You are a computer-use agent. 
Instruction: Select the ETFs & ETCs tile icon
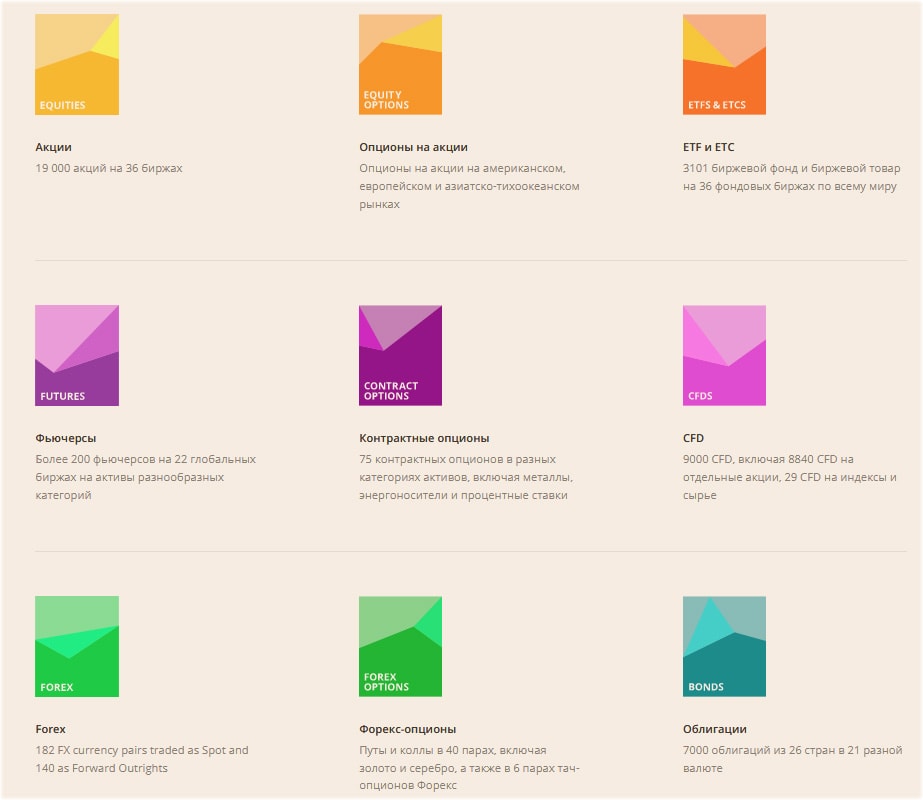[x=724, y=64]
